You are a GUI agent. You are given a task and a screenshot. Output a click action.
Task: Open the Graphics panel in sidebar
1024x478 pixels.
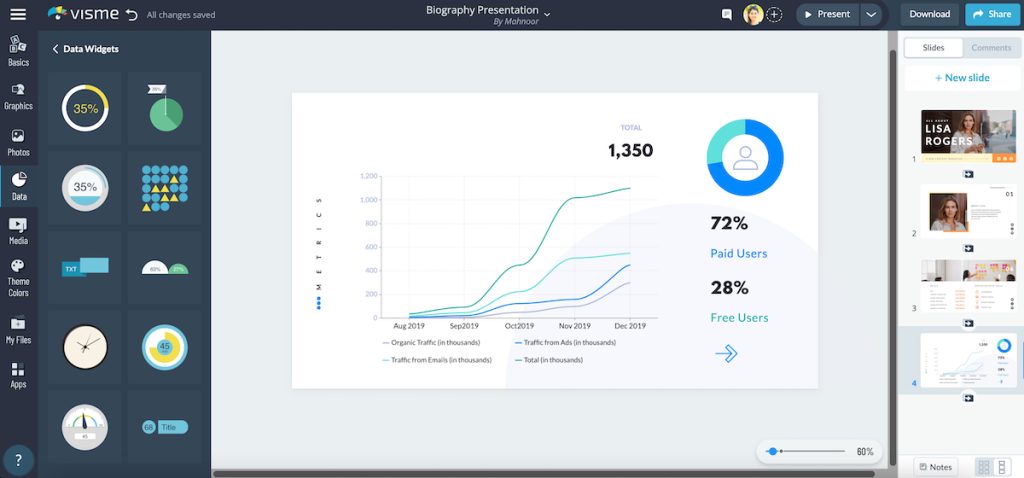point(18,96)
